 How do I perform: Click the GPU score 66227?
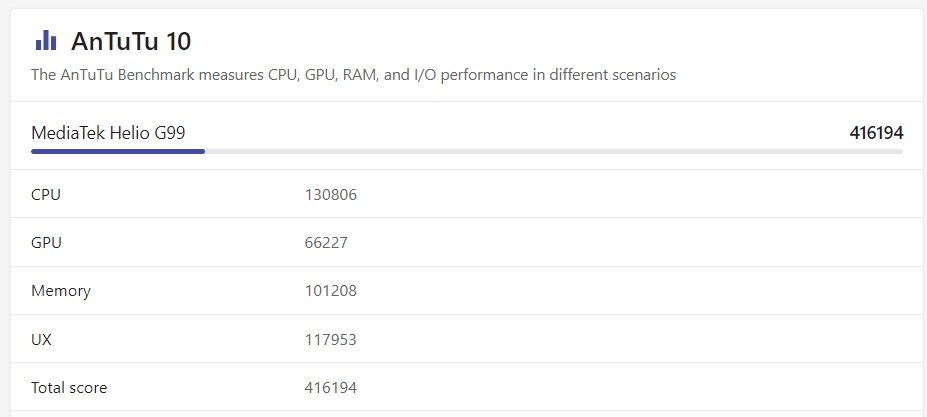click(x=326, y=242)
